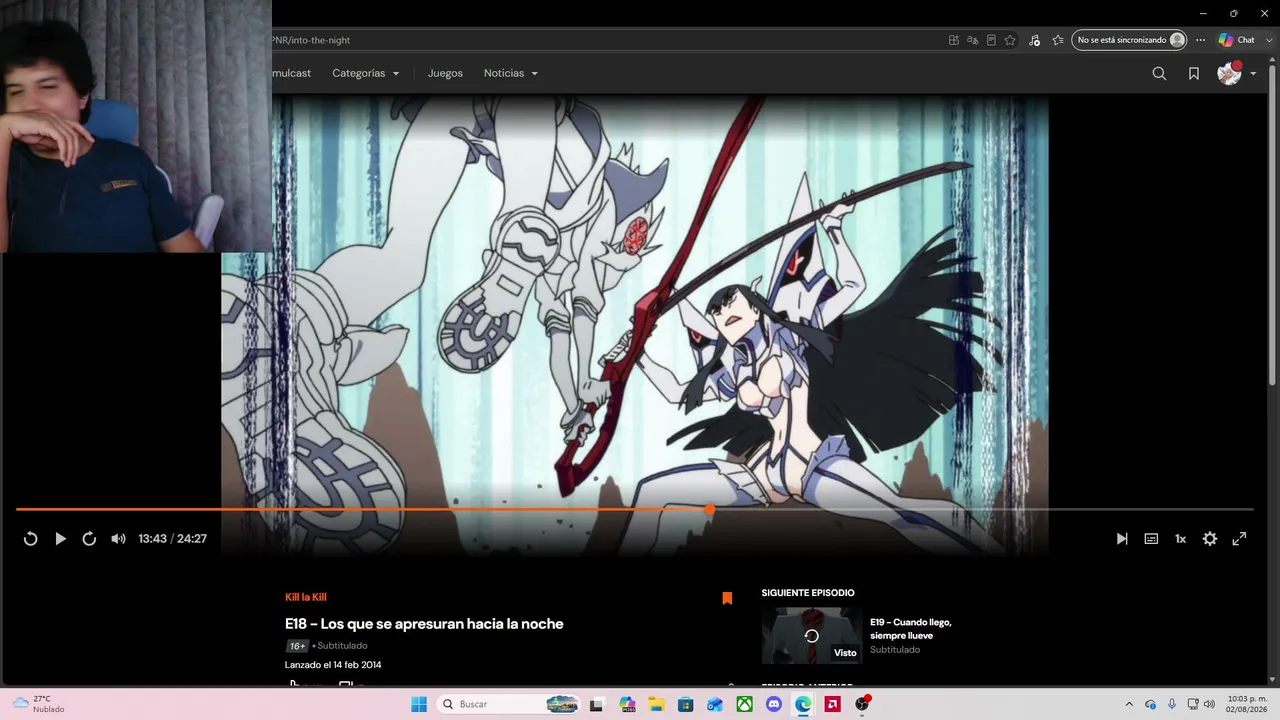Viewport: 1280px width, 720px height.
Task: Open the Edge settings and more menu
Action: 1201,40
